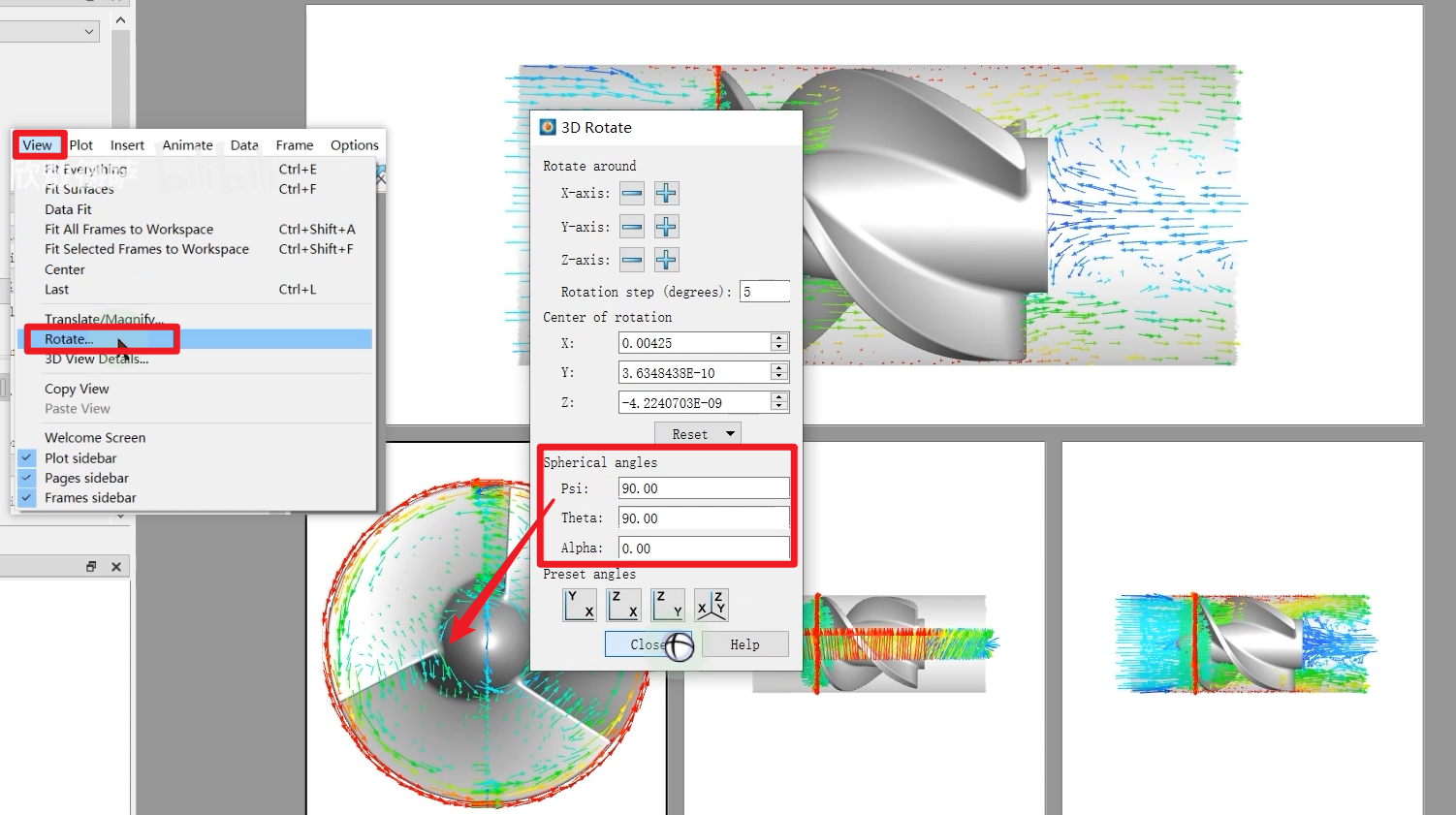Select the YX preset angle view
1456x815 pixels.
click(580, 605)
